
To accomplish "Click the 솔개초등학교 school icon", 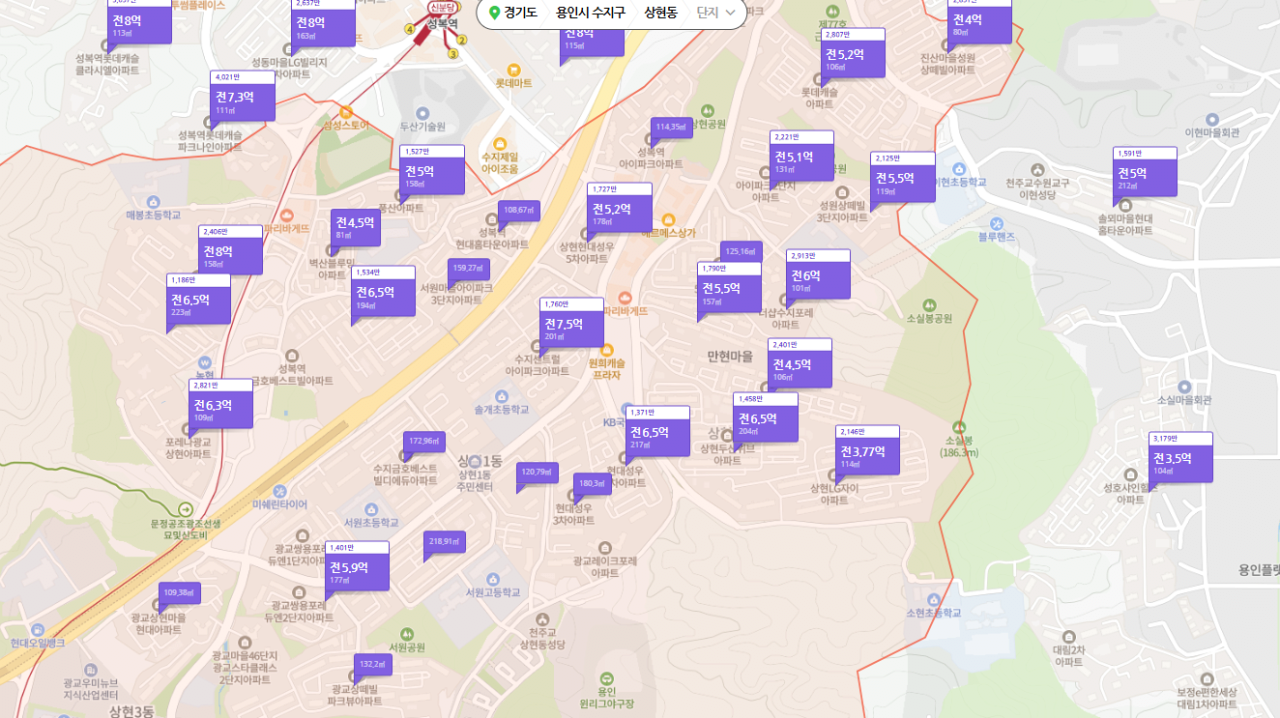I will (x=500, y=395).
